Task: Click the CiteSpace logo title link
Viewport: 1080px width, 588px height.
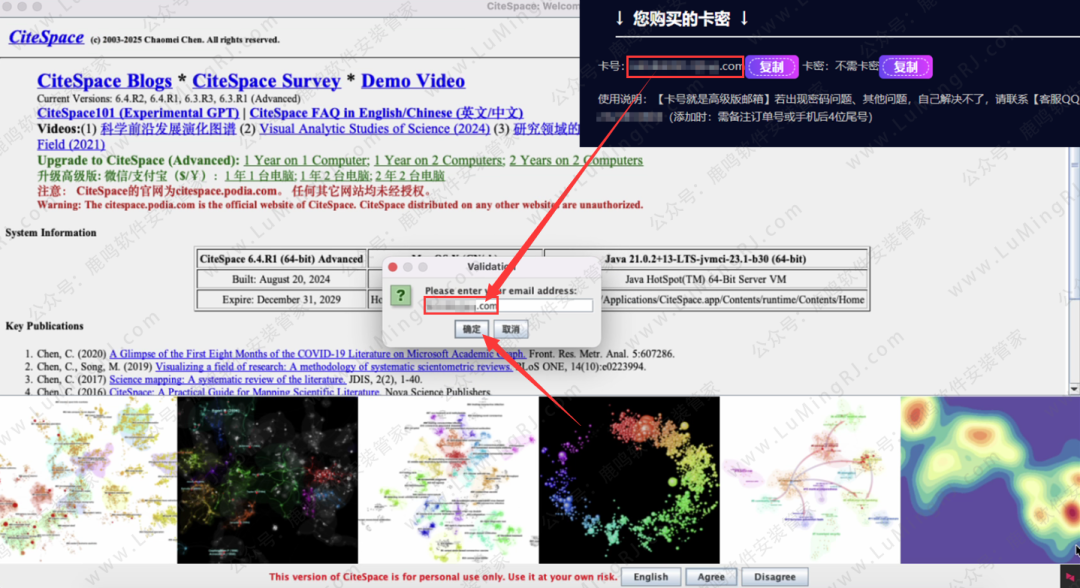Action: pyautogui.click(x=46, y=37)
